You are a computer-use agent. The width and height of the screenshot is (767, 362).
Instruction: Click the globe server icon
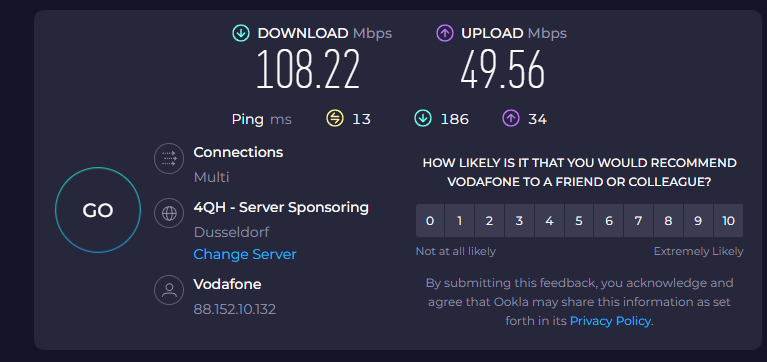[169, 214]
